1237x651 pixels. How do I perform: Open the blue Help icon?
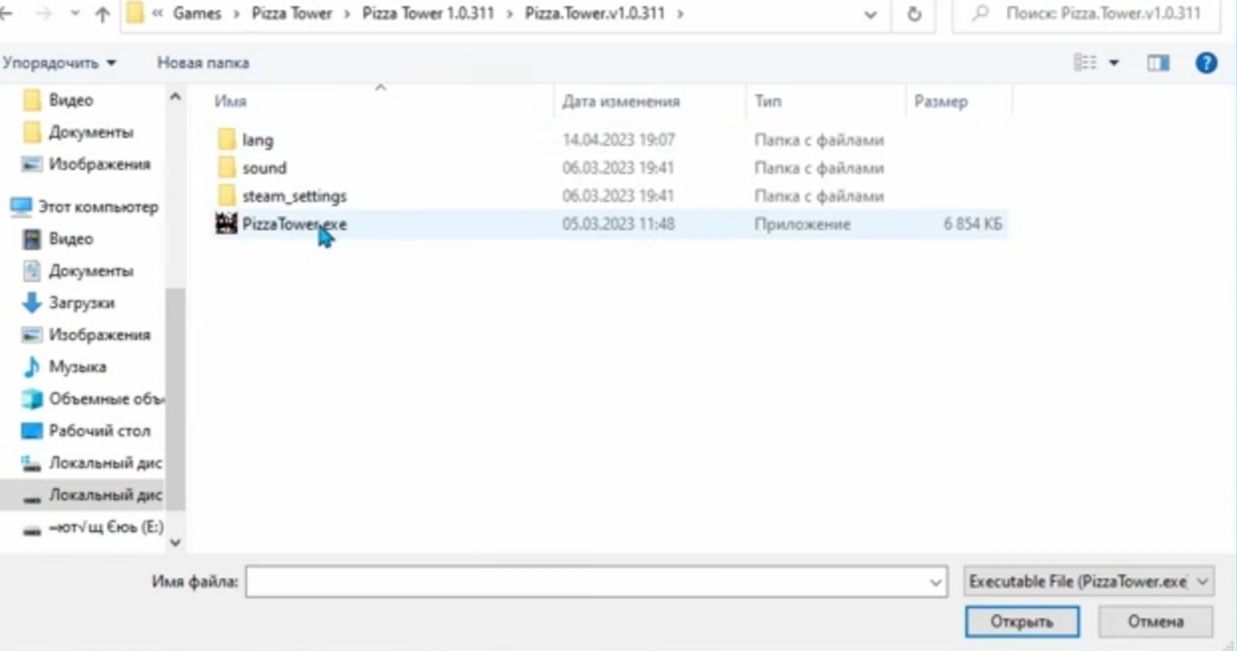click(x=1206, y=63)
